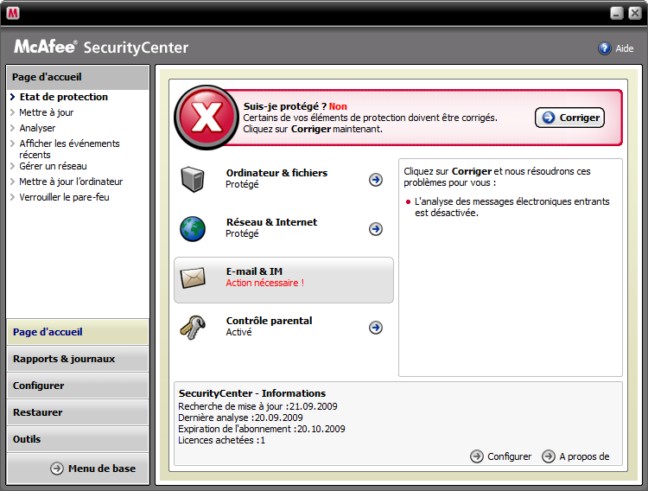Expand Contrôle parental details arrow
This screenshot has height=491, width=648.
pos(376,327)
